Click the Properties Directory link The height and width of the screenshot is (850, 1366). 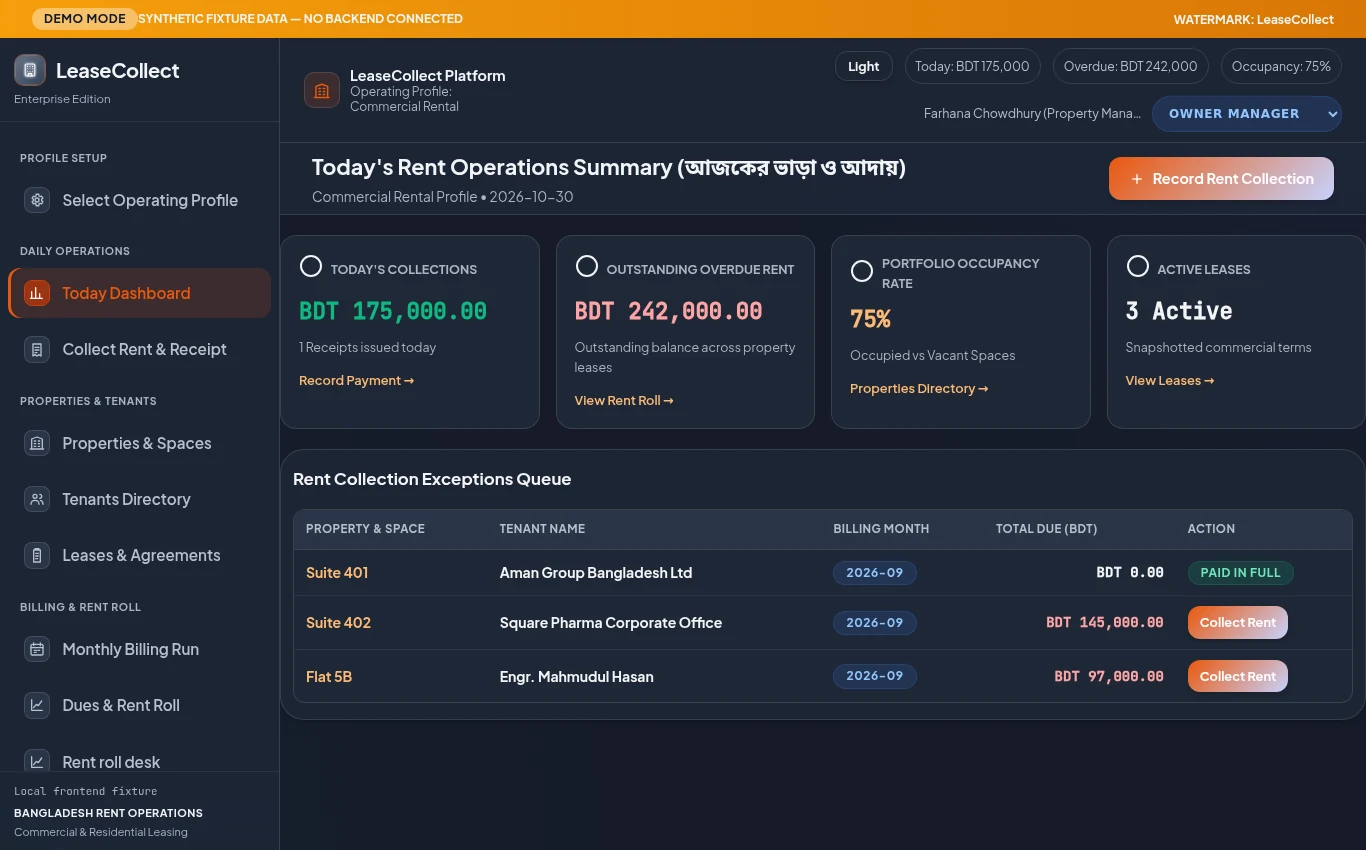919,388
